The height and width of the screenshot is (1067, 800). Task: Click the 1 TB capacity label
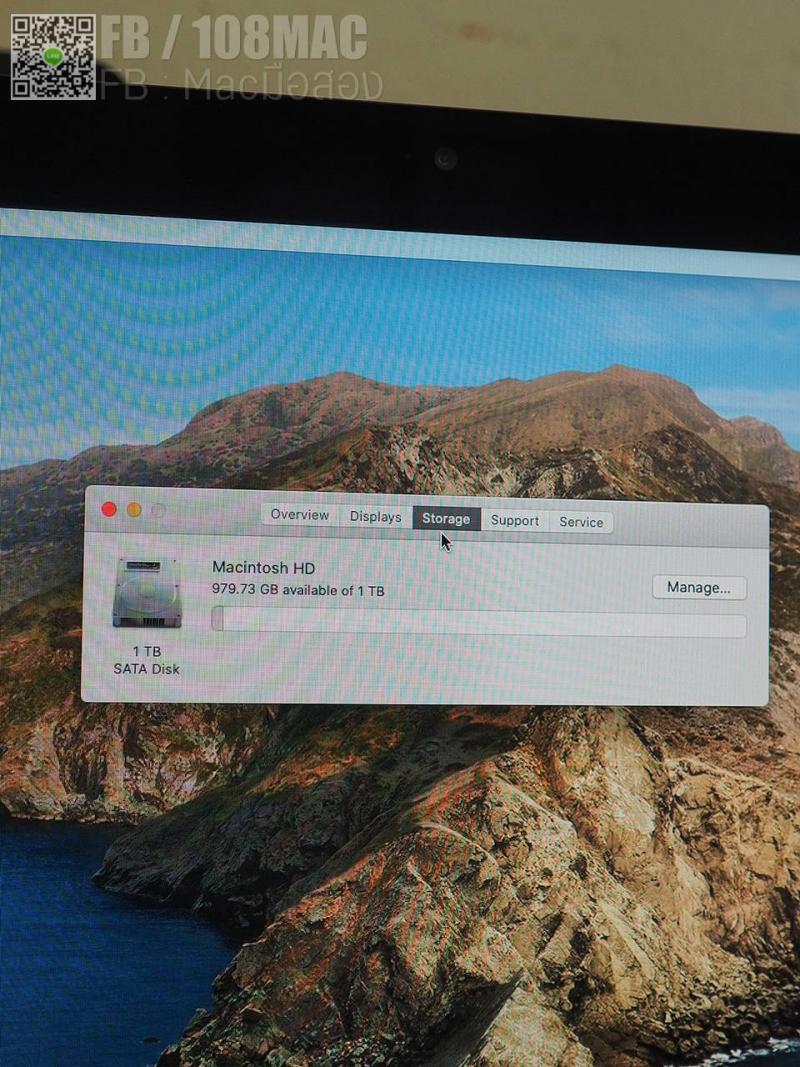146,652
